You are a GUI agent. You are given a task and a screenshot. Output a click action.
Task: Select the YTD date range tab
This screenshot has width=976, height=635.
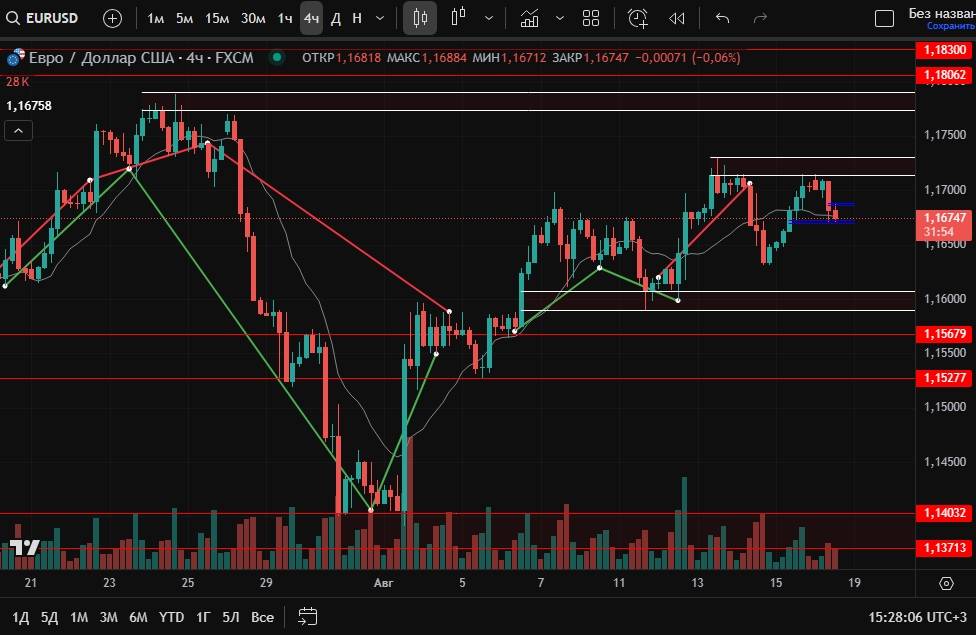pyautogui.click(x=171, y=617)
